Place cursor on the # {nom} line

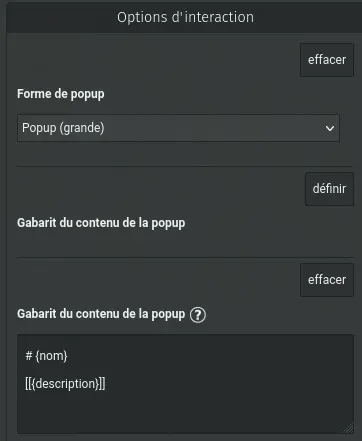[46, 356]
